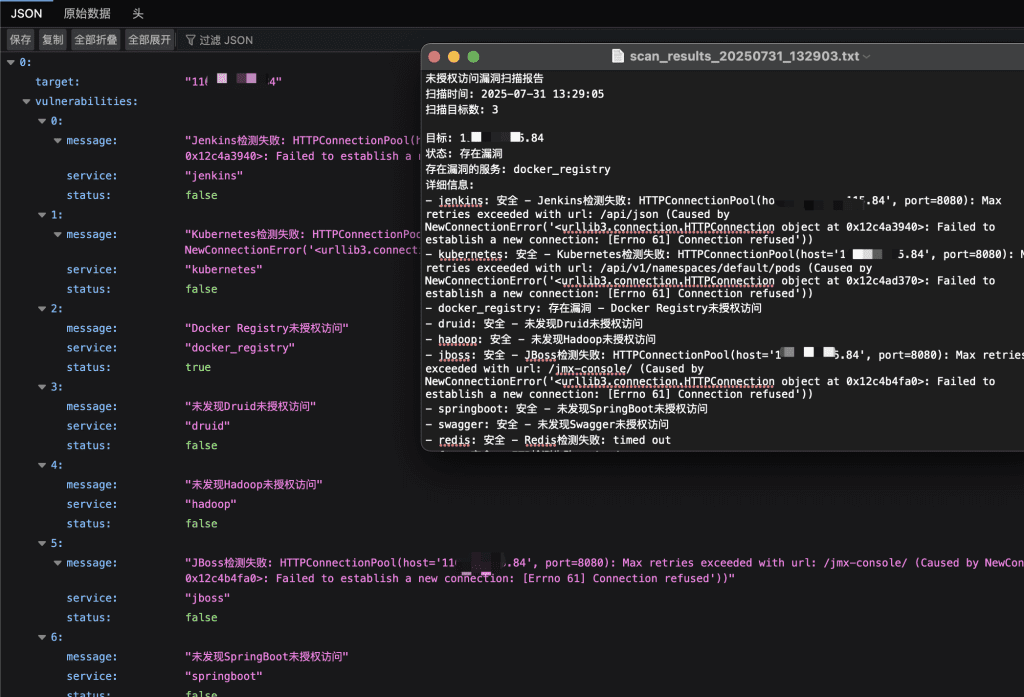Image resolution: width=1024 pixels, height=697 pixels.
Task: Click the swagger: 安全 line in text window
Action: click(547, 425)
